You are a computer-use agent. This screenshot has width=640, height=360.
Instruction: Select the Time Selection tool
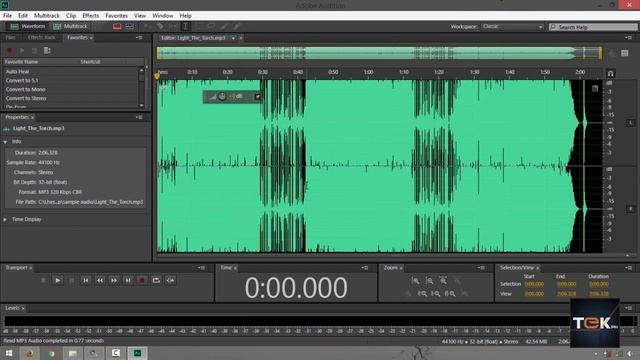pos(185,27)
